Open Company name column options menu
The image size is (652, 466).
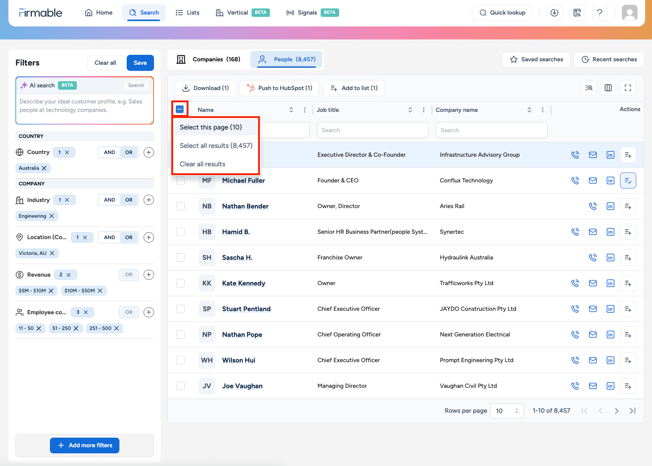[x=542, y=110]
